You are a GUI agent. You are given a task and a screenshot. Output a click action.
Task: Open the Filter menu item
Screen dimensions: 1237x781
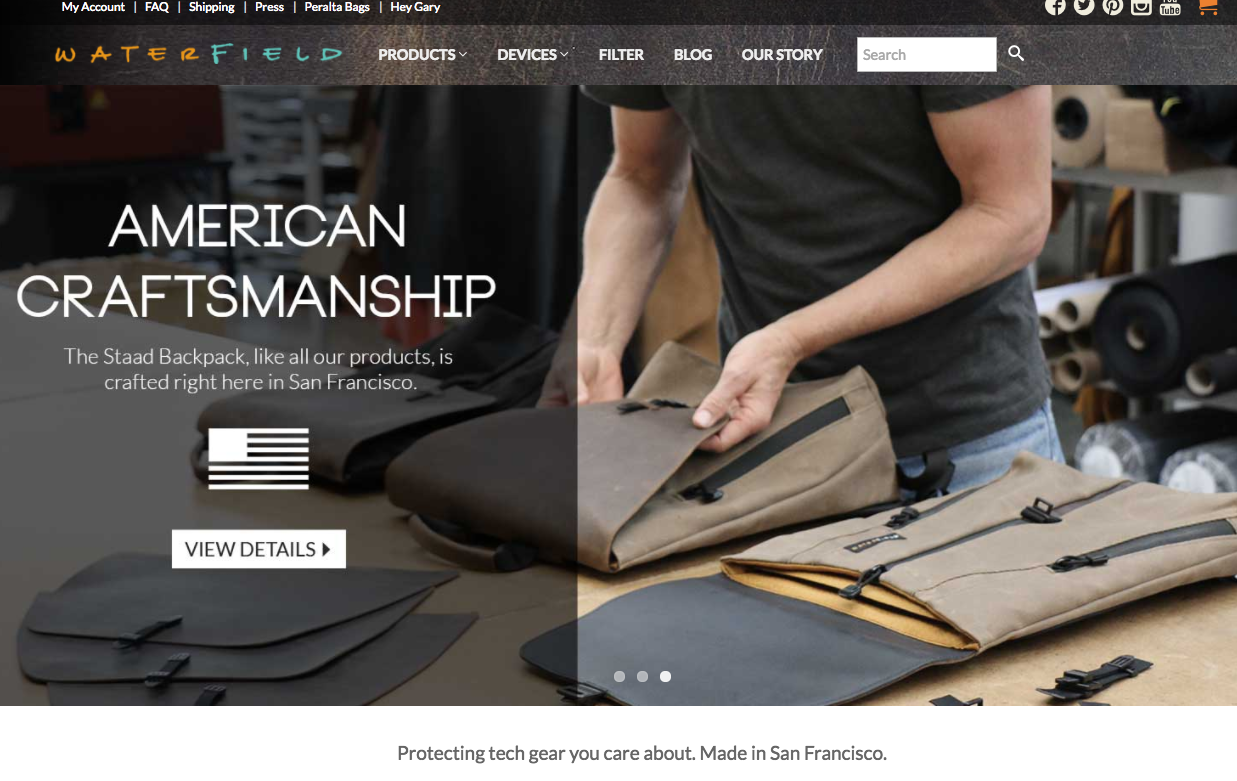[621, 54]
